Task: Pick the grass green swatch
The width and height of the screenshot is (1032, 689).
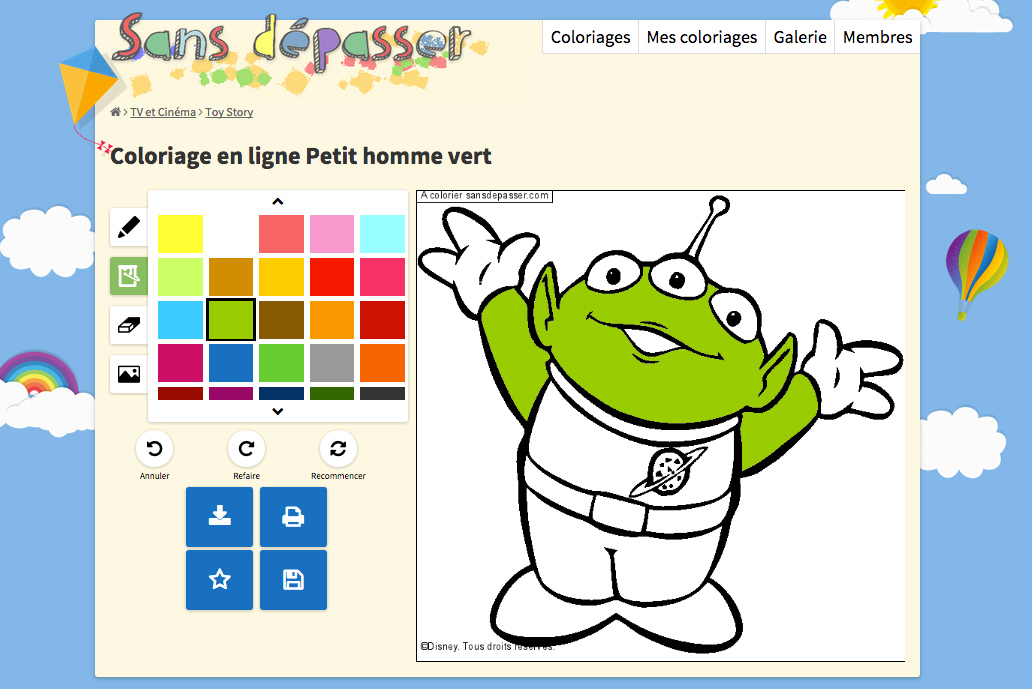Action: pos(281,363)
